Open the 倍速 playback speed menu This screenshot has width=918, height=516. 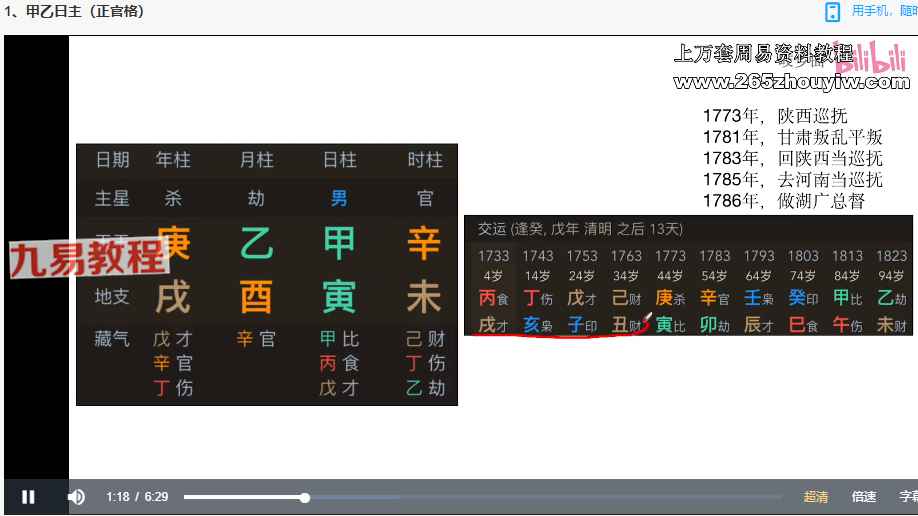coord(864,497)
